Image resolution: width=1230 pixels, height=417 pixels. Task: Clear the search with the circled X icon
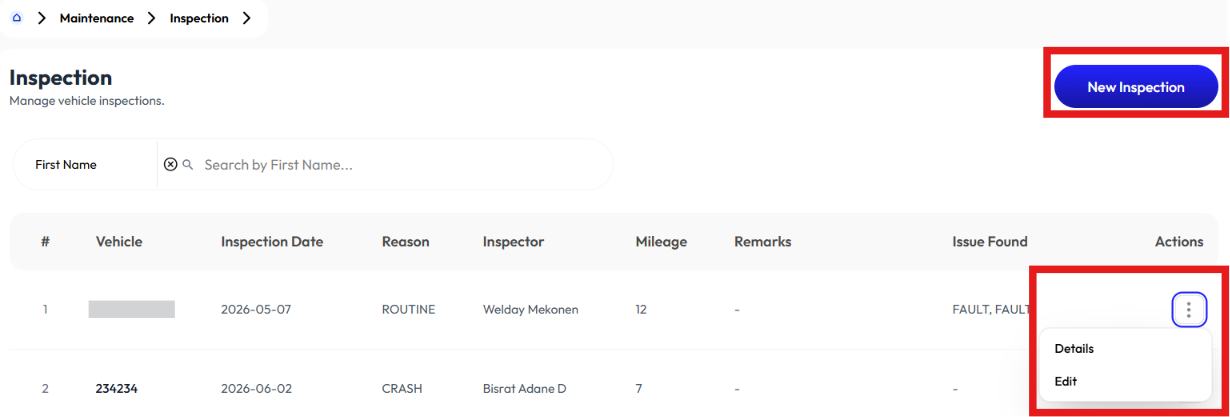point(170,164)
